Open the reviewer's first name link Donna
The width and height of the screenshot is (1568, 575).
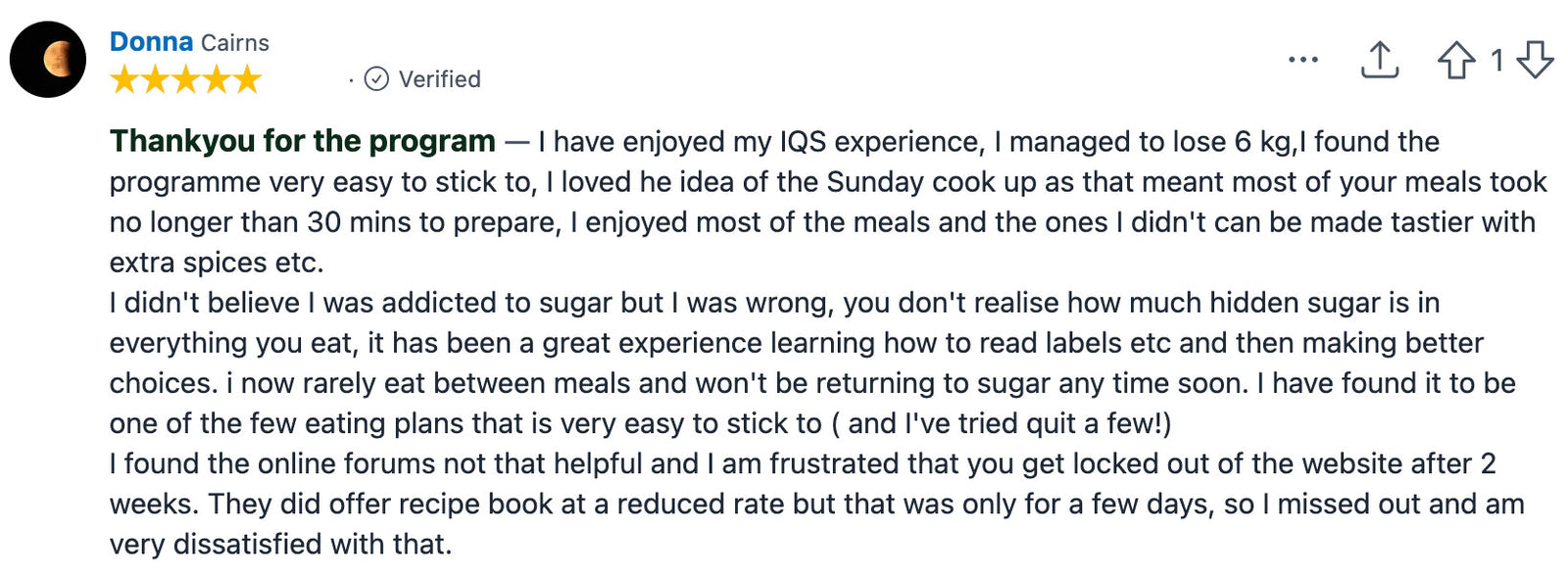pyautogui.click(x=151, y=42)
